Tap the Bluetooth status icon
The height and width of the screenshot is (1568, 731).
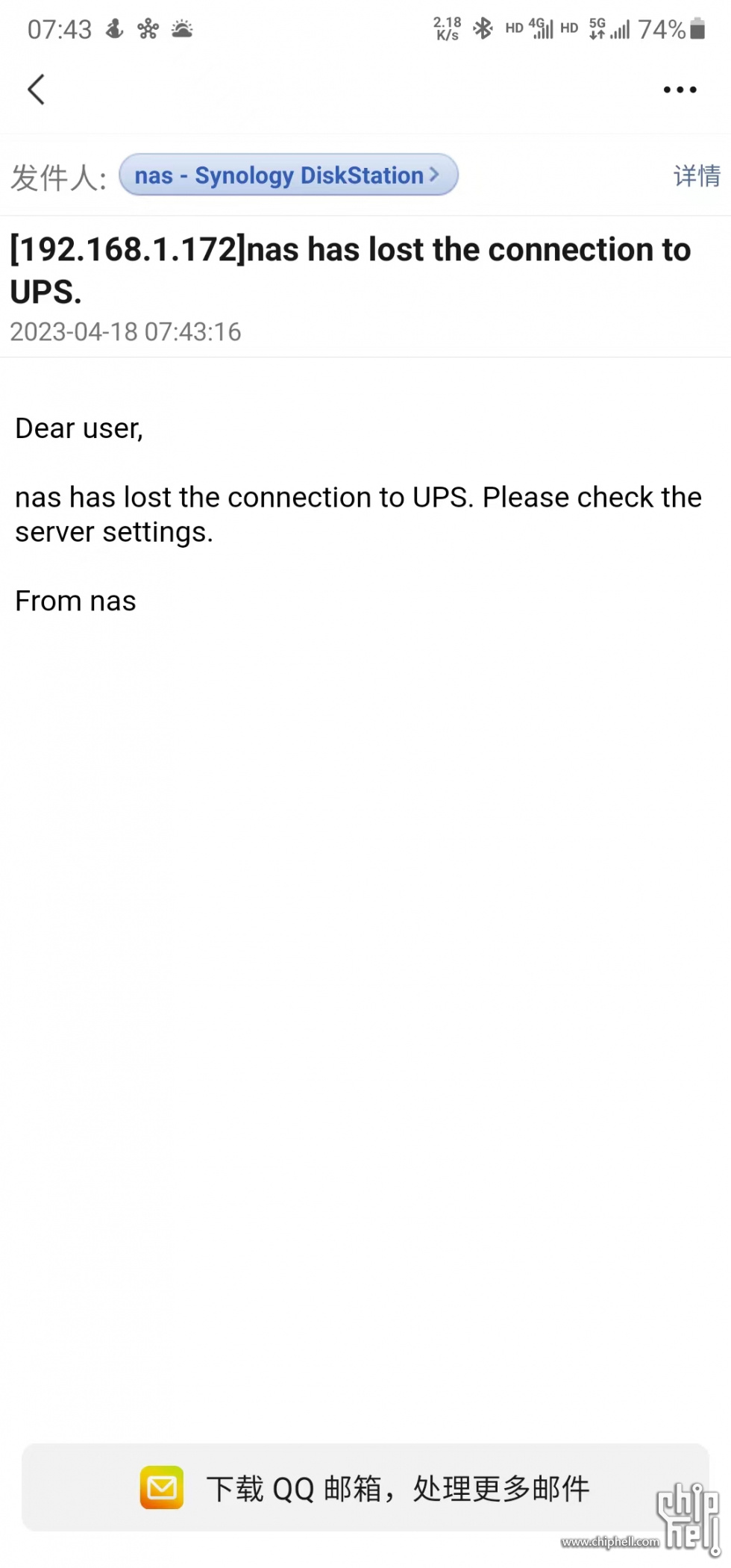pyautogui.click(x=483, y=29)
